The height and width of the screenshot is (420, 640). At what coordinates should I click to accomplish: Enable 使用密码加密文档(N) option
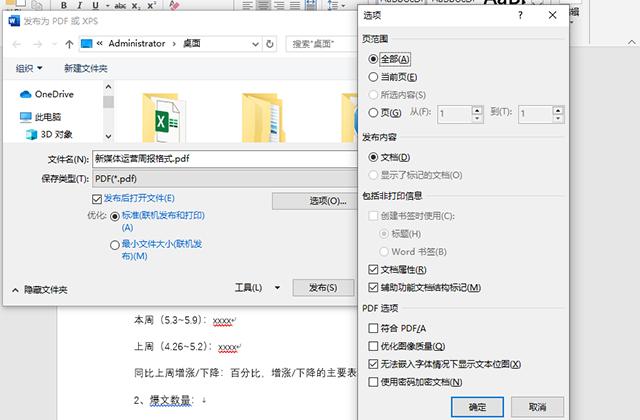click(373, 382)
